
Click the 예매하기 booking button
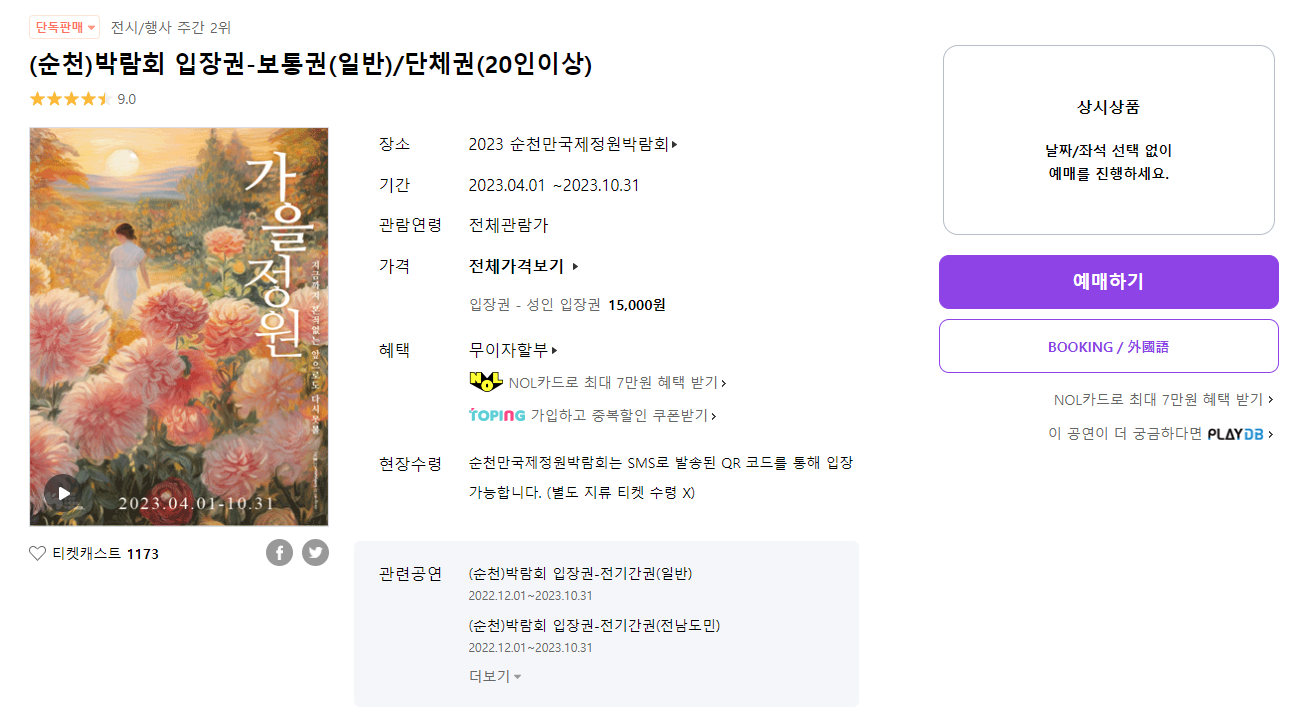click(1108, 281)
